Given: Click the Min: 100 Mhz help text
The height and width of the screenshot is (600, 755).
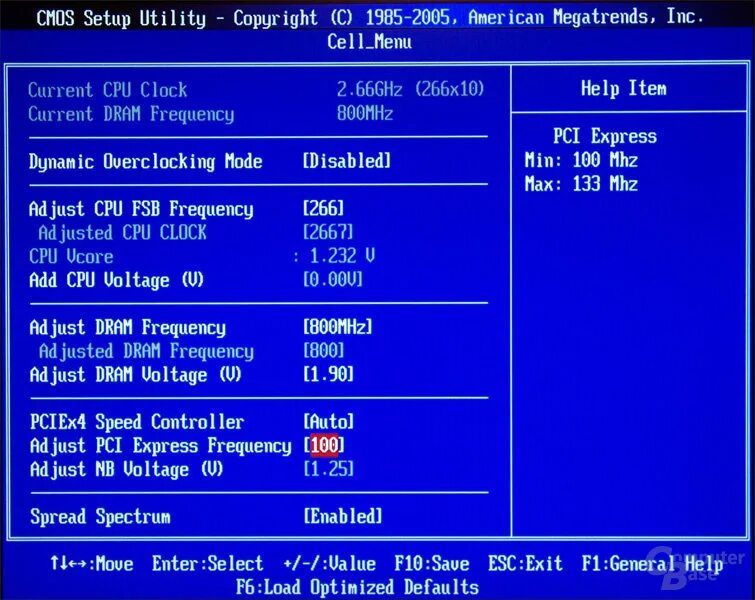Looking at the screenshot, I should click(581, 160).
